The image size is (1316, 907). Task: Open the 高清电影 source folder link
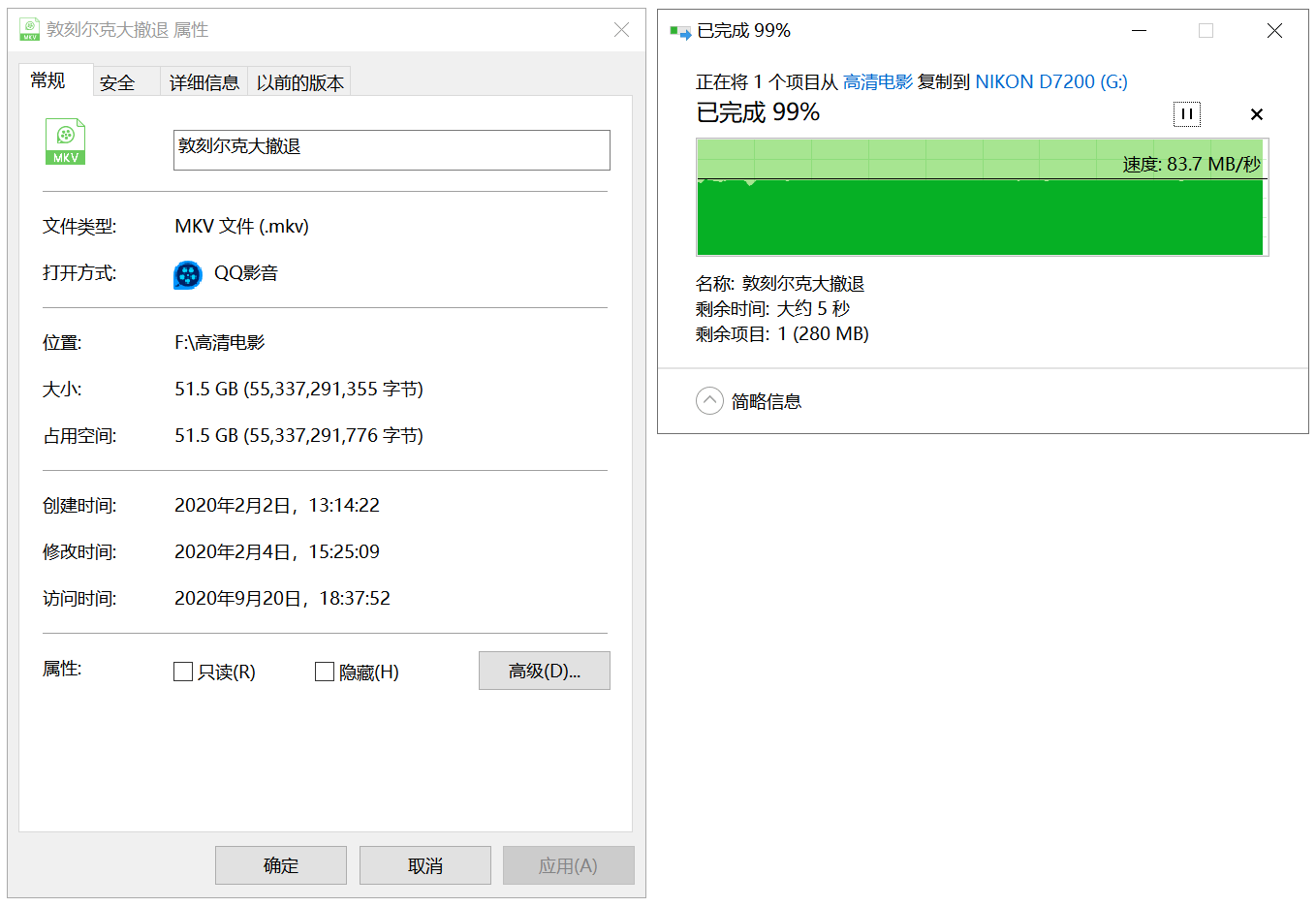tap(877, 82)
